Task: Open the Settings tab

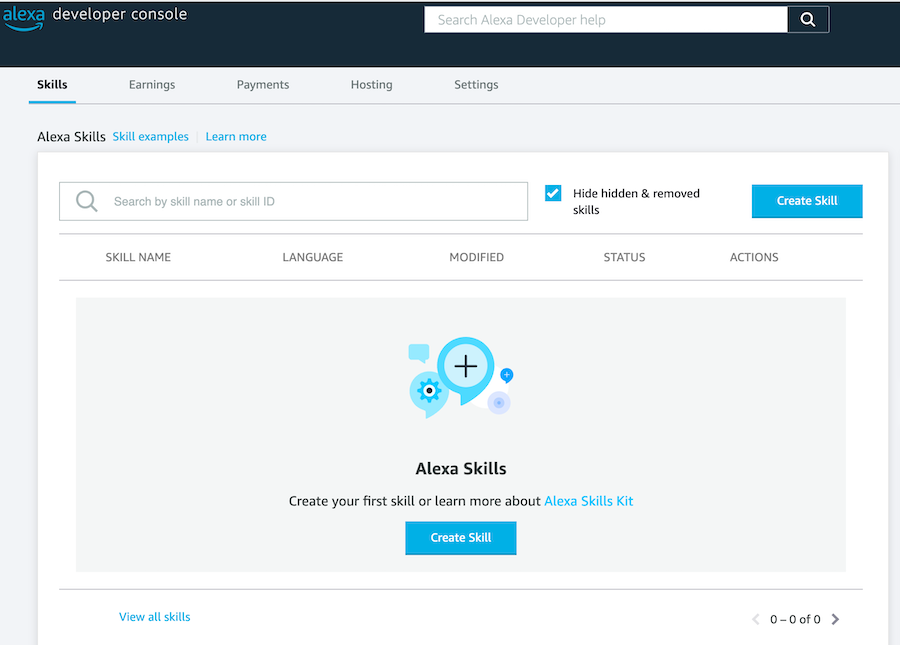Action: (x=476, y=84)
